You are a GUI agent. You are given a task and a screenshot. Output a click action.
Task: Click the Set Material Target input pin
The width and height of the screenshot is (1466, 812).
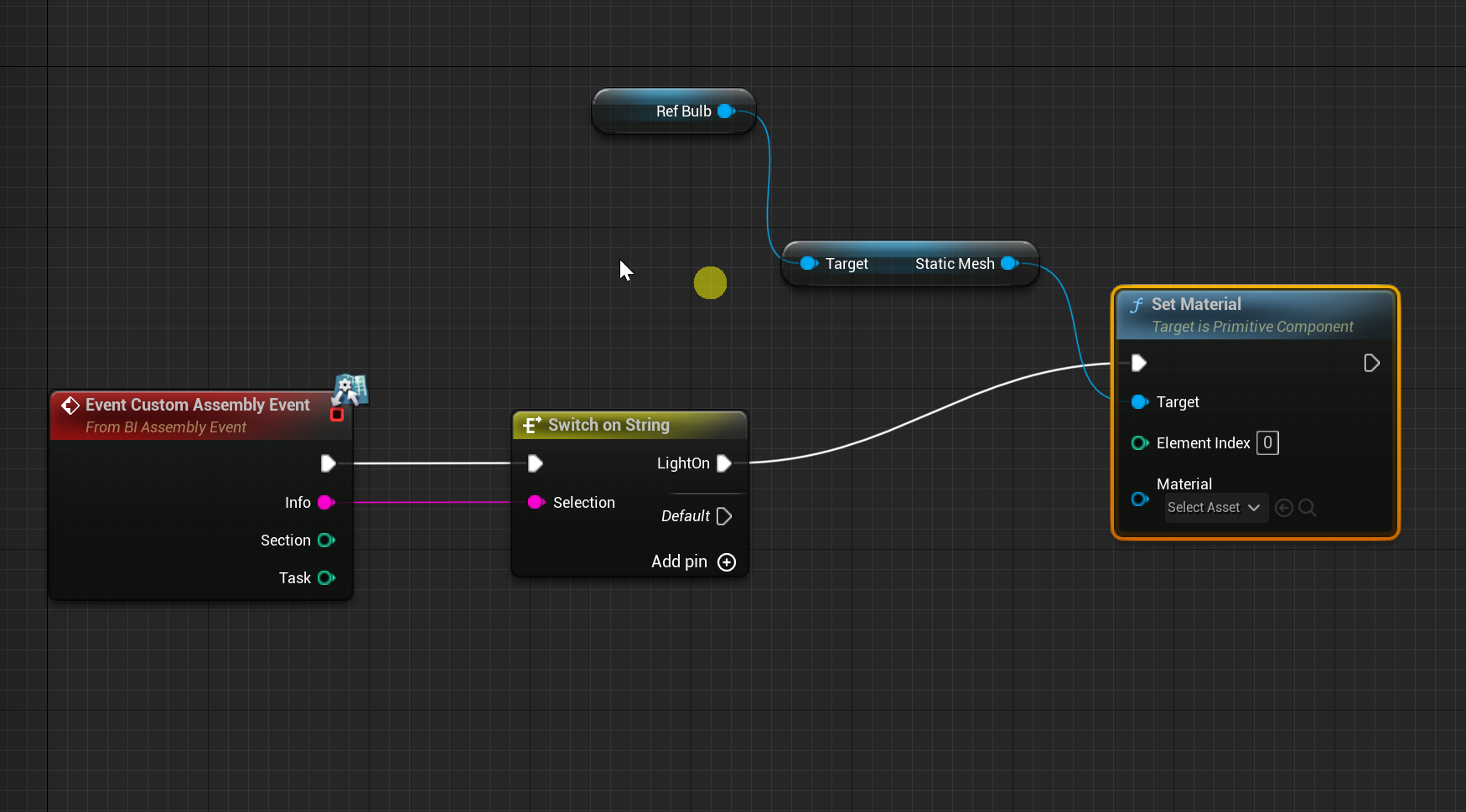coord(1139,402)
